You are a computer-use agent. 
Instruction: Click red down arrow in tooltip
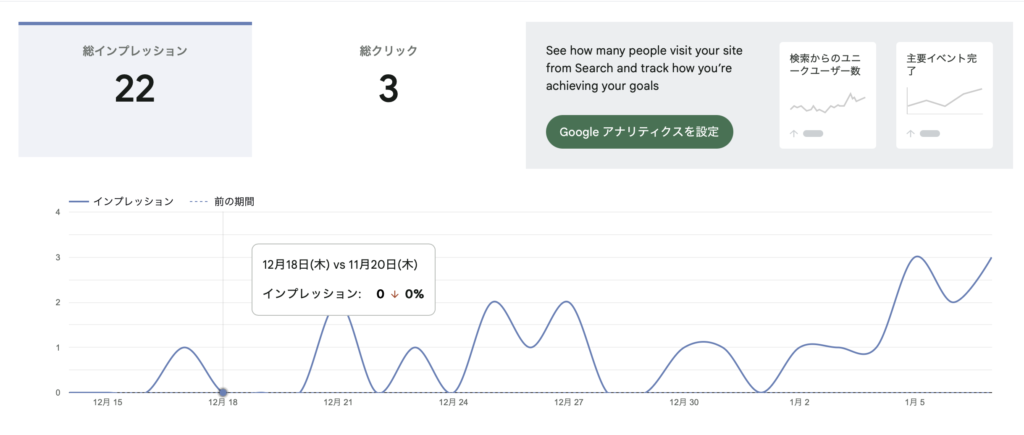395,294
